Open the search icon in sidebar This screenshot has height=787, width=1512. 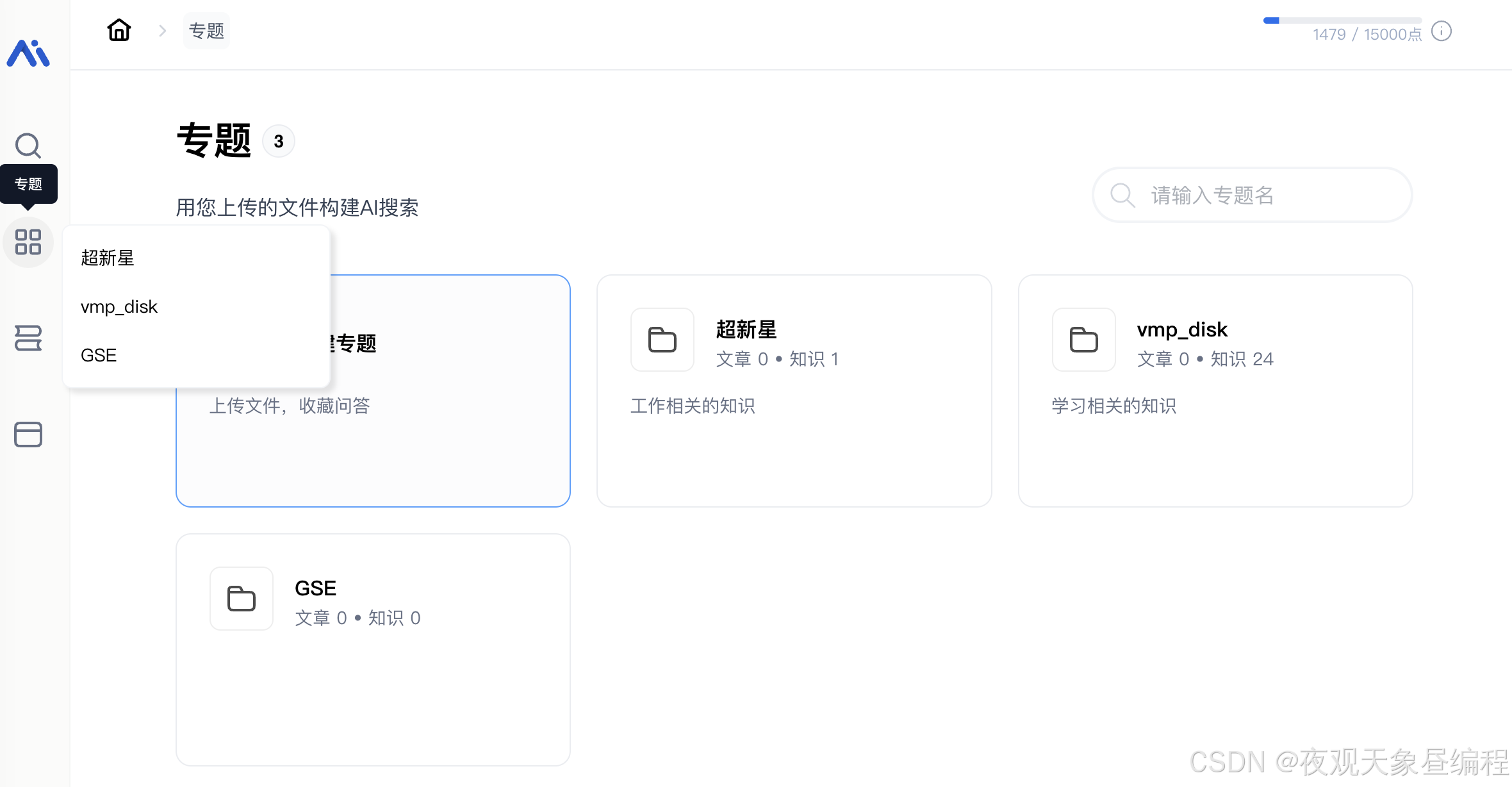[28, 145]
